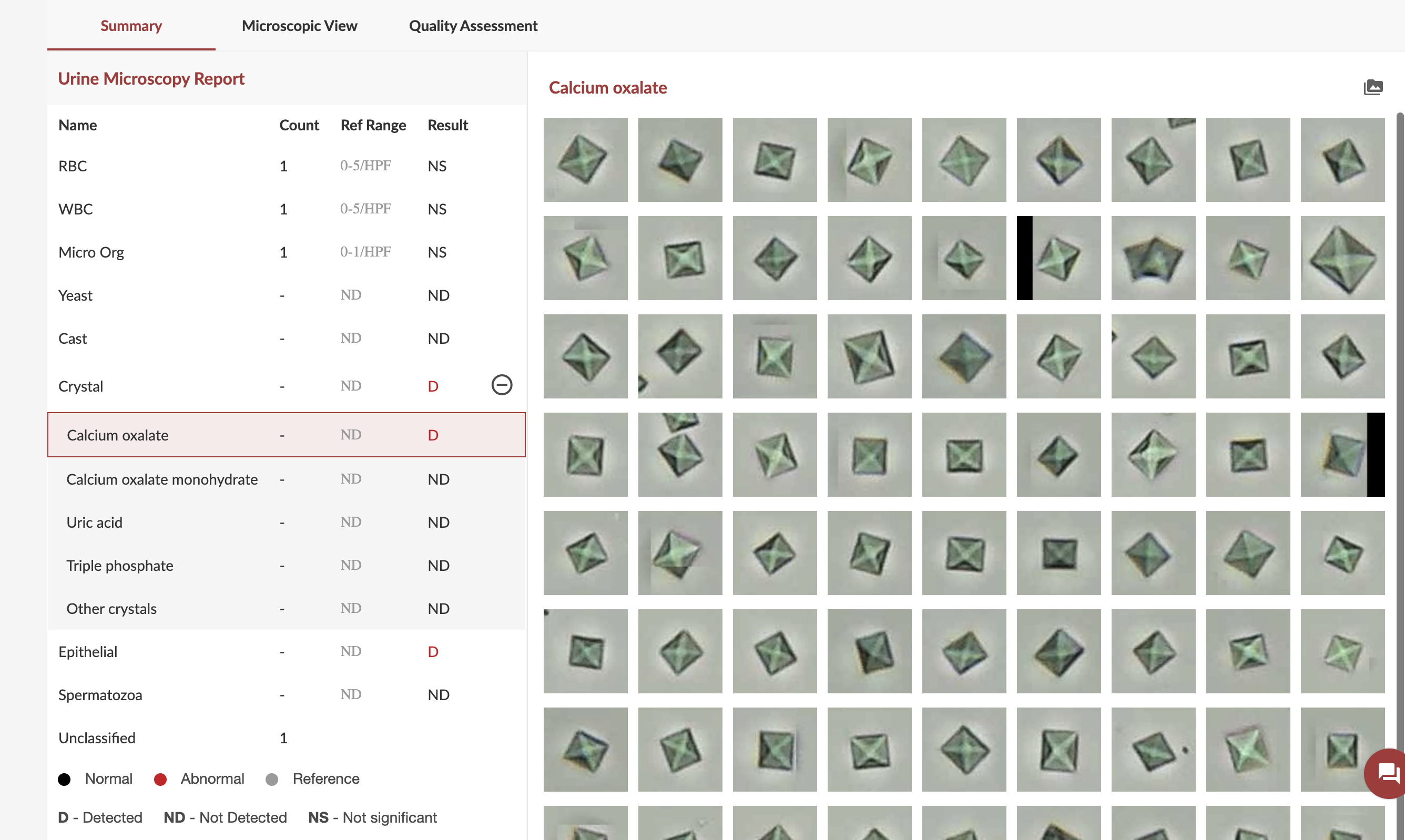Select the Spermatozoa row
1405x840 pixels.
pyautogui.click(x=287, y=694)
